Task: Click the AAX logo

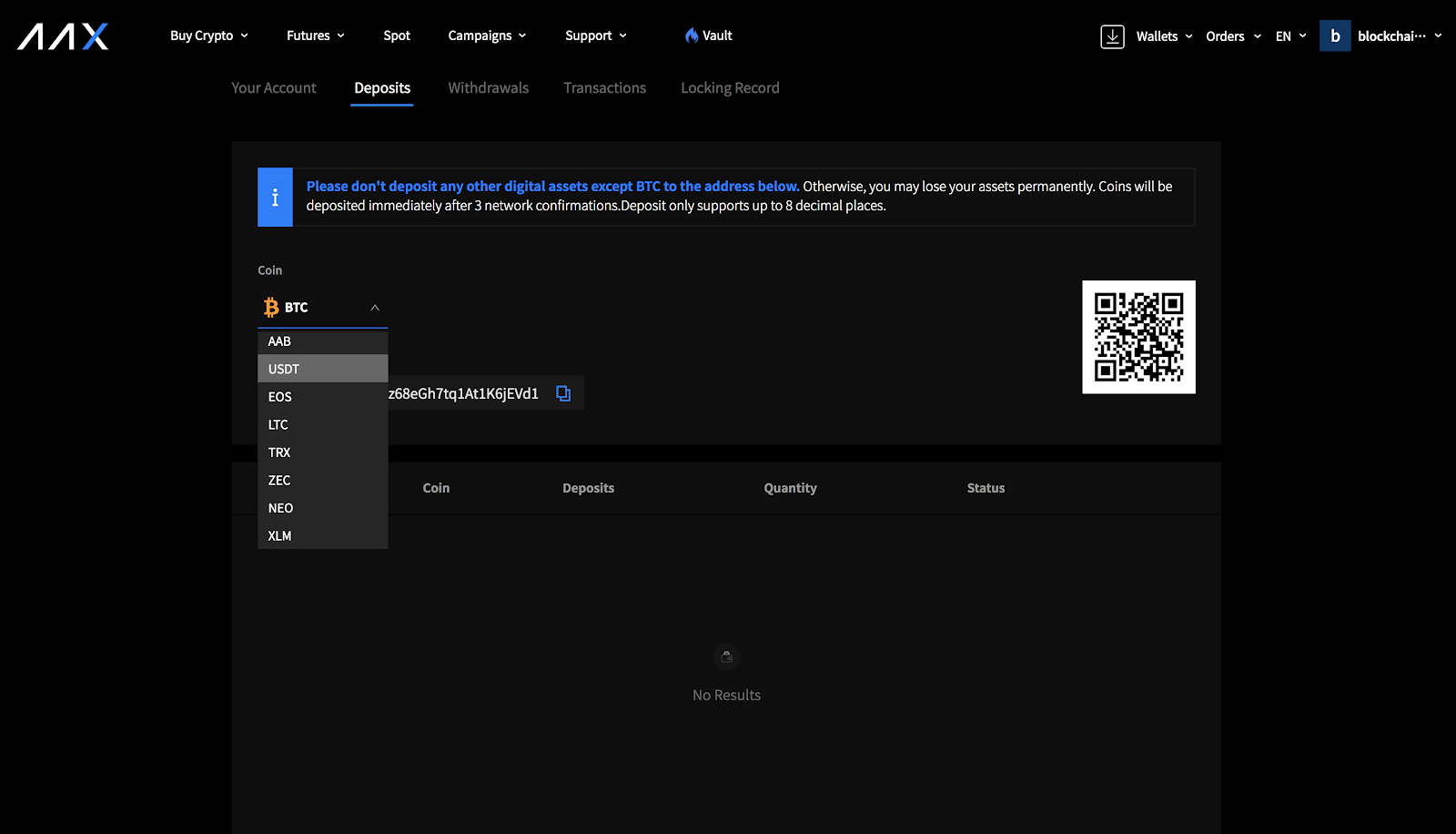Action: [63, 36]
